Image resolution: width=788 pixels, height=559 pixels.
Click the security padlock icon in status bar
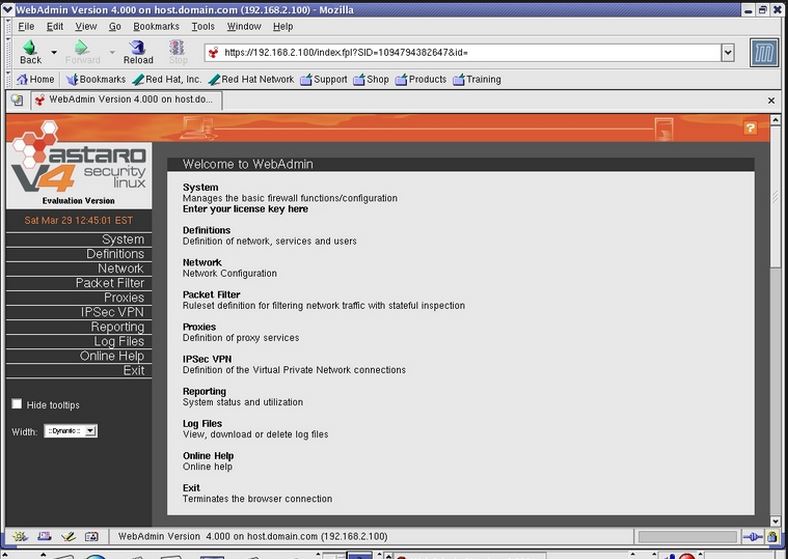(775, 537)
